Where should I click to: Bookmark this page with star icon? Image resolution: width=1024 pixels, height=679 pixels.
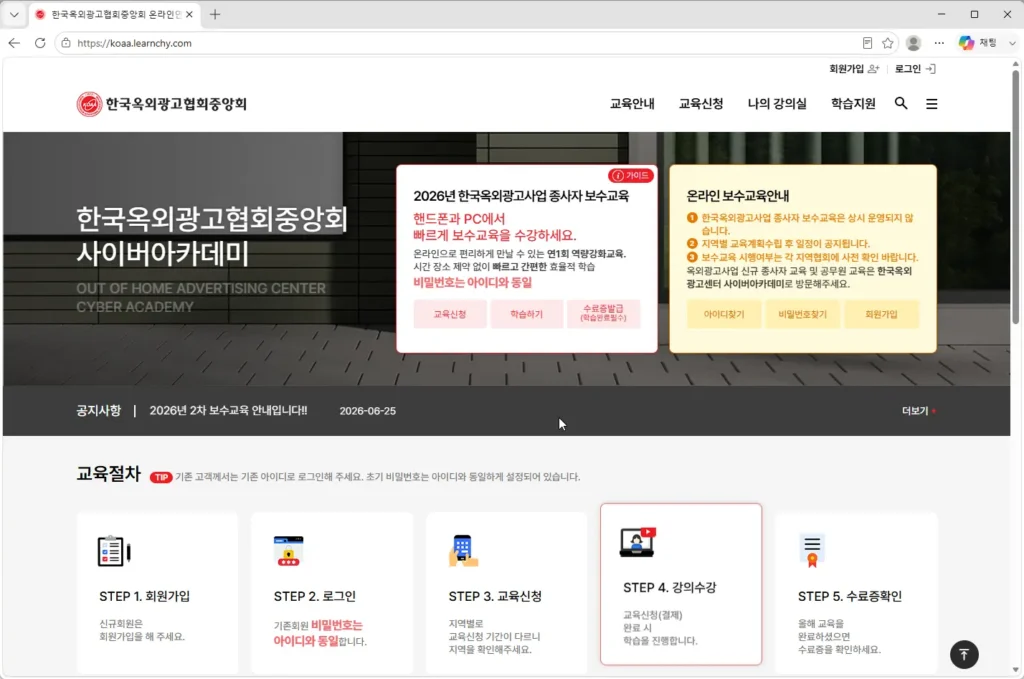click(x=888, y=43)
